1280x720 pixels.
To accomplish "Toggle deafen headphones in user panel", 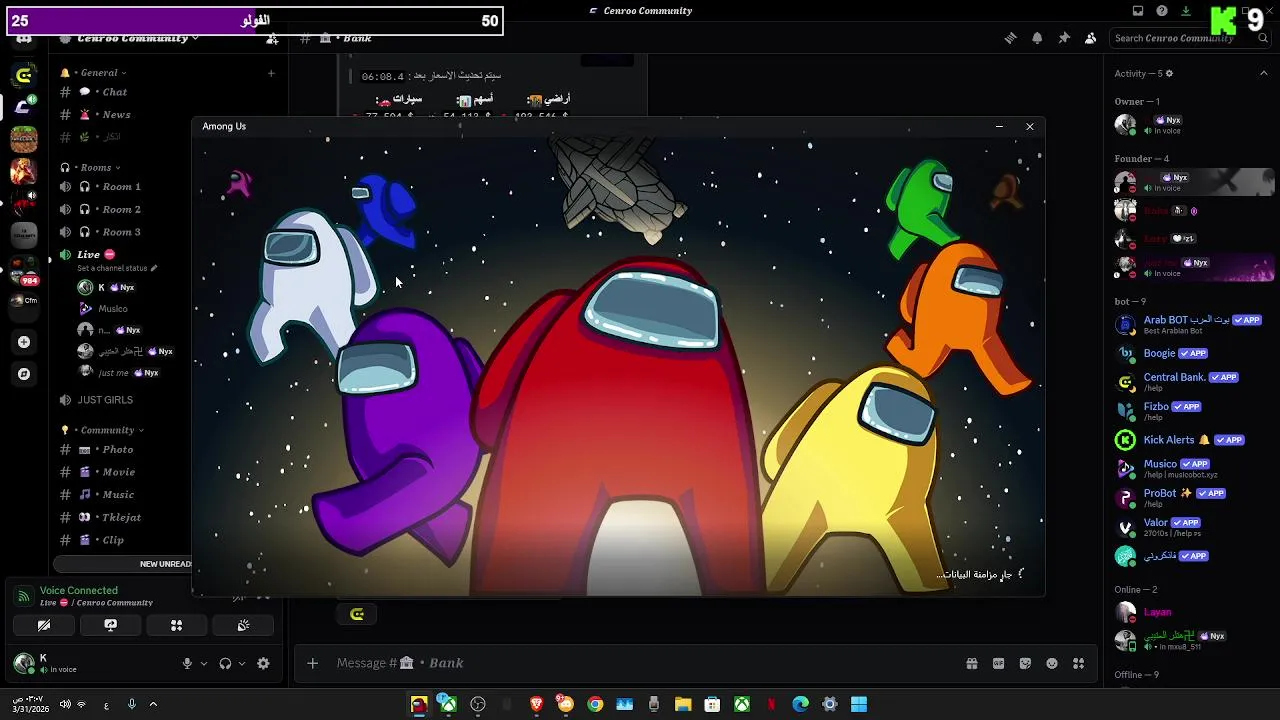I will 225,663.
